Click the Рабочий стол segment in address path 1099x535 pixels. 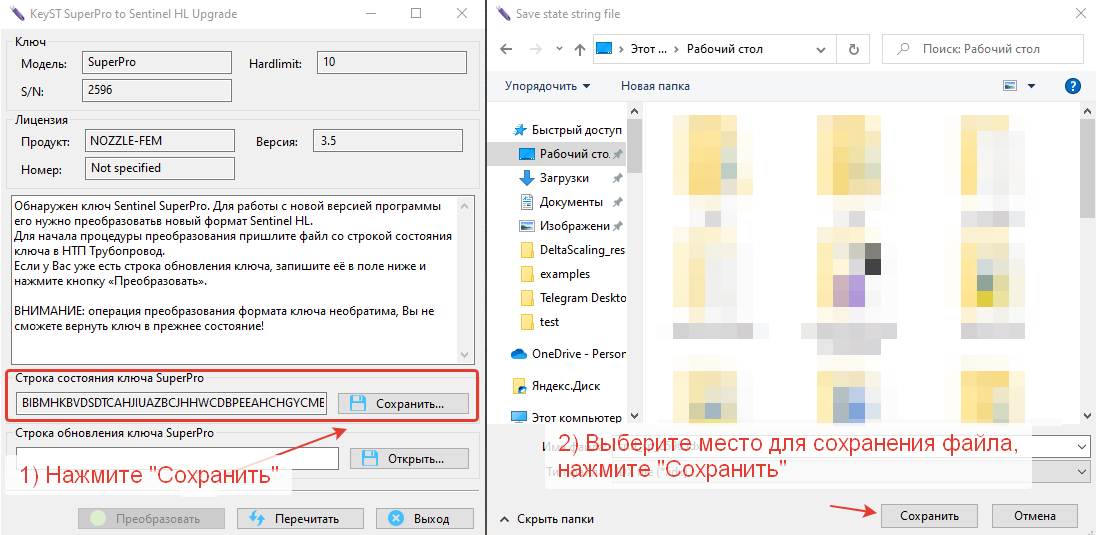(x=724, y=49)
